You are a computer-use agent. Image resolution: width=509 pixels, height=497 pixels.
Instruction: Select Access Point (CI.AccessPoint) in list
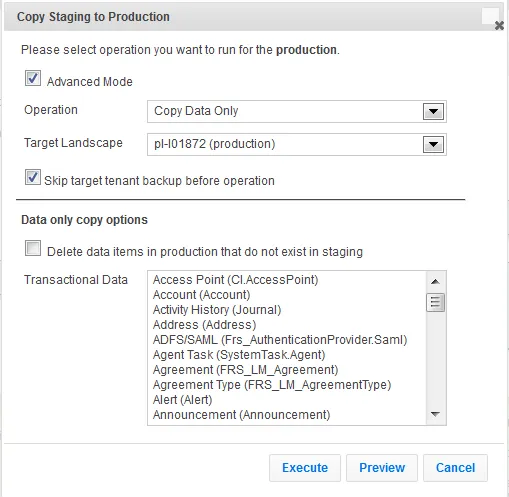click(235, 280)
